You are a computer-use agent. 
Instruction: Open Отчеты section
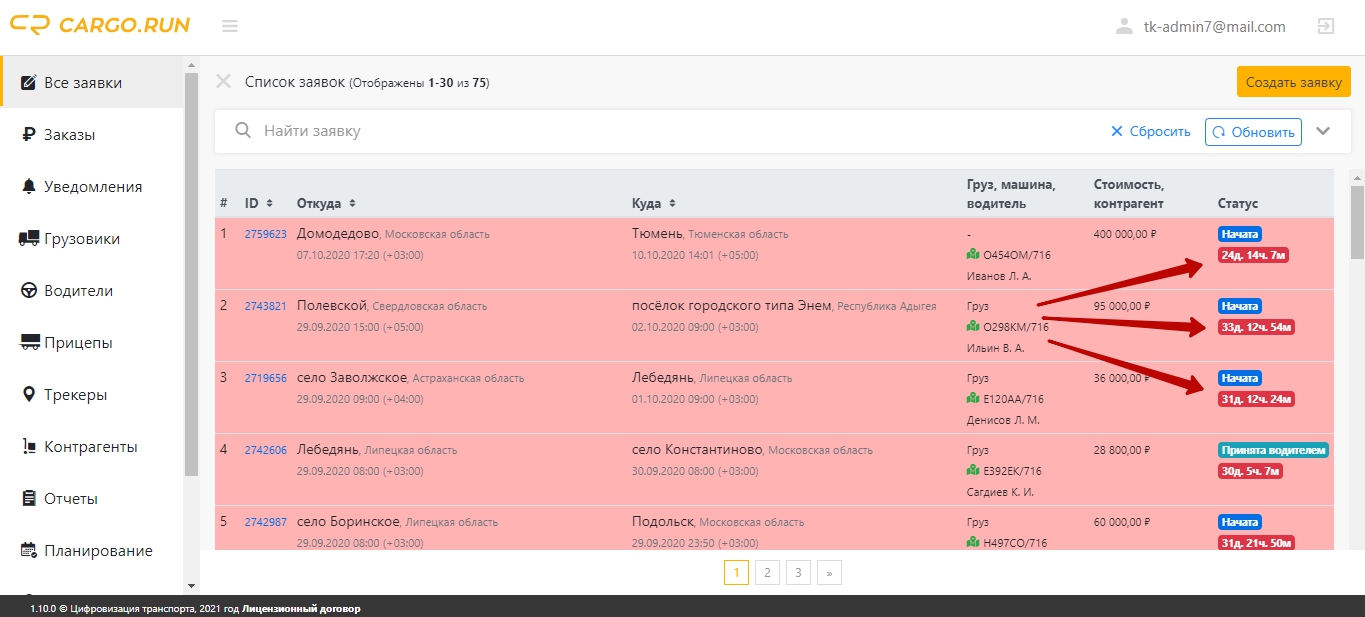tap(92, 498)
